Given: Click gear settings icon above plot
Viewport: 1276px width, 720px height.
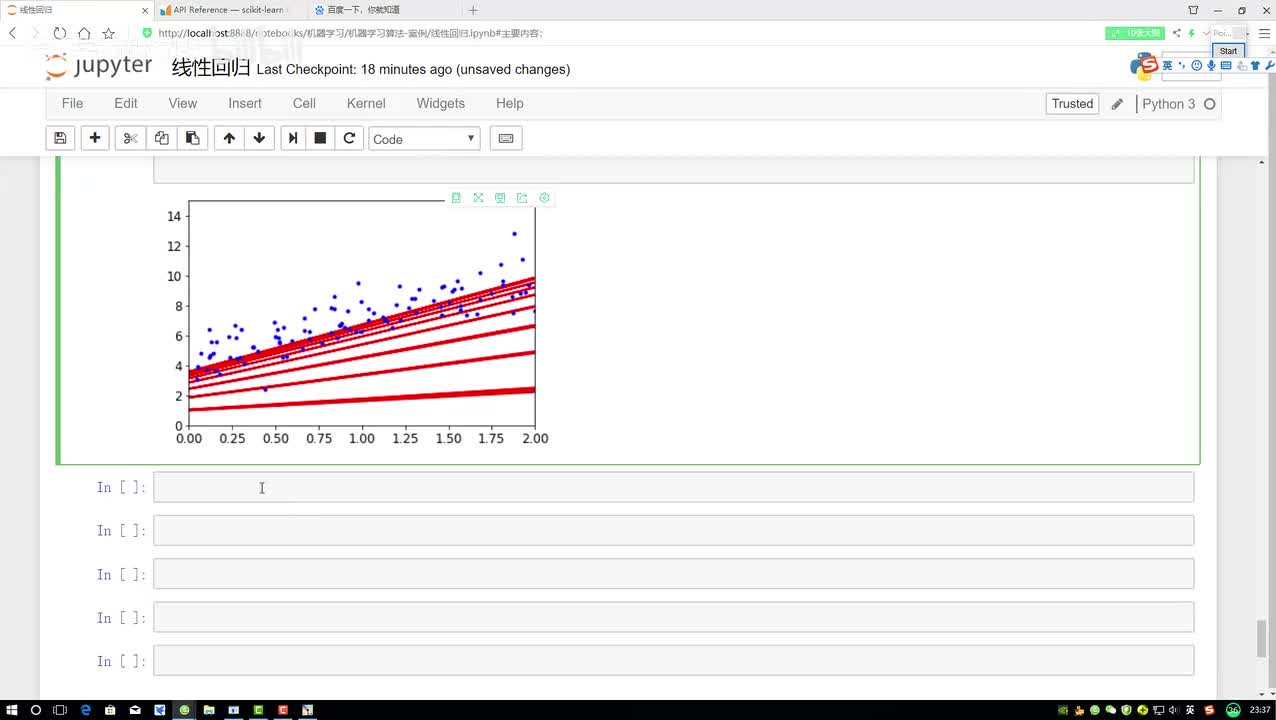Looking at the screenshot, I should coord(544,198).
